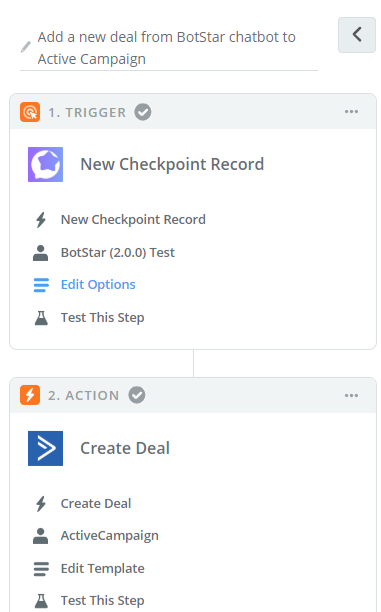381x612 pixels.
Task: Click the ActiveCampaign app logo
Action: [x=45, y=448]
